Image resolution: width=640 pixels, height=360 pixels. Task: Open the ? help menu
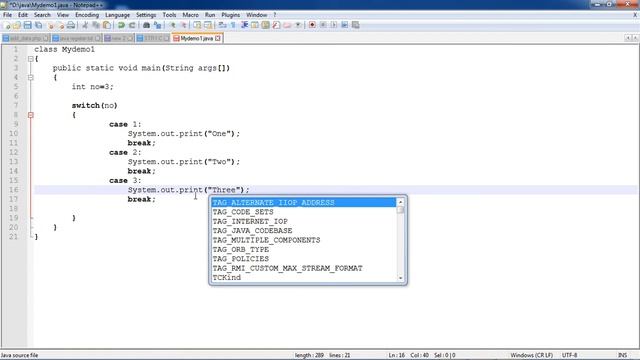pyautogui.click(x=275, y=15)
